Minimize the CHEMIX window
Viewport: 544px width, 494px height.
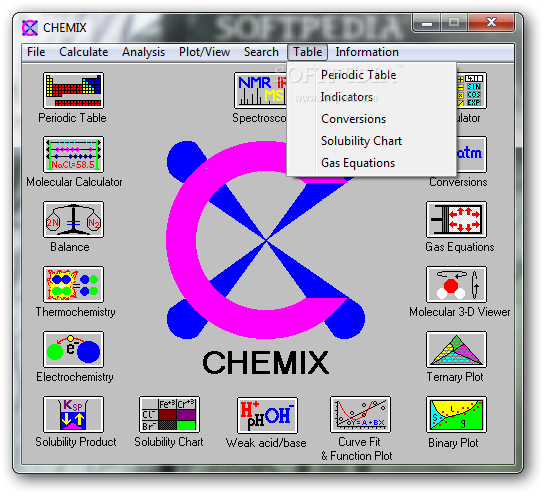click(427, 23)
